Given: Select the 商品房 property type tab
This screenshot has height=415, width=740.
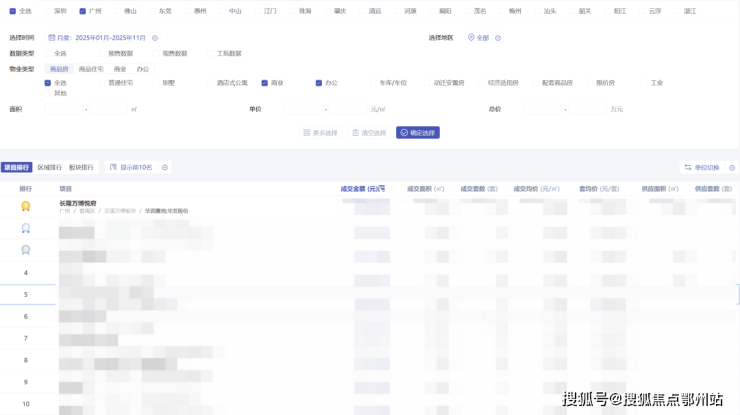Looking at the screenshot, I should (x=59, y=69).
